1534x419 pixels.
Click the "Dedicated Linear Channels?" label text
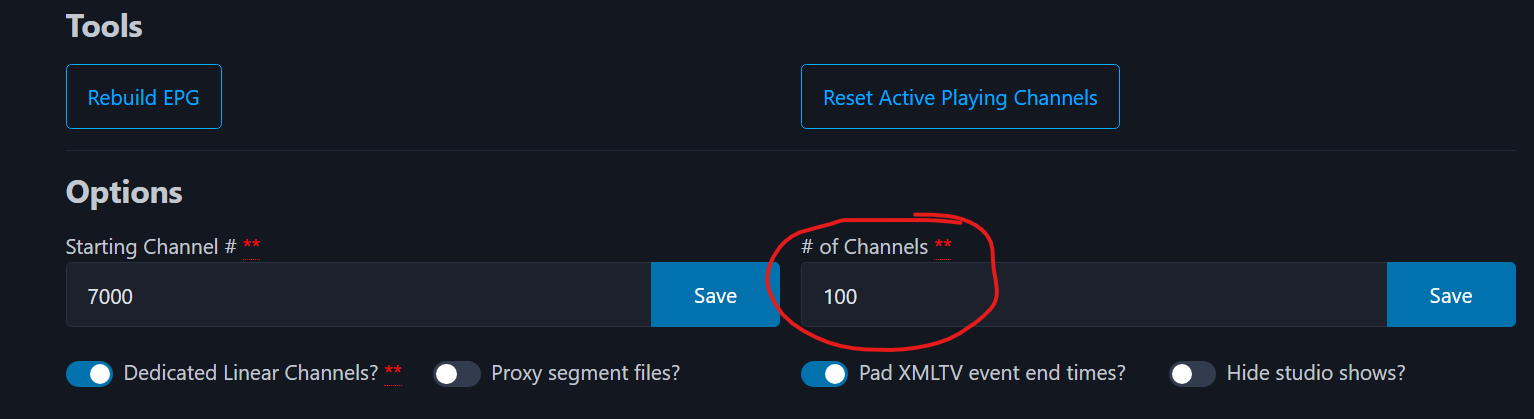click(x=251, y=374)
